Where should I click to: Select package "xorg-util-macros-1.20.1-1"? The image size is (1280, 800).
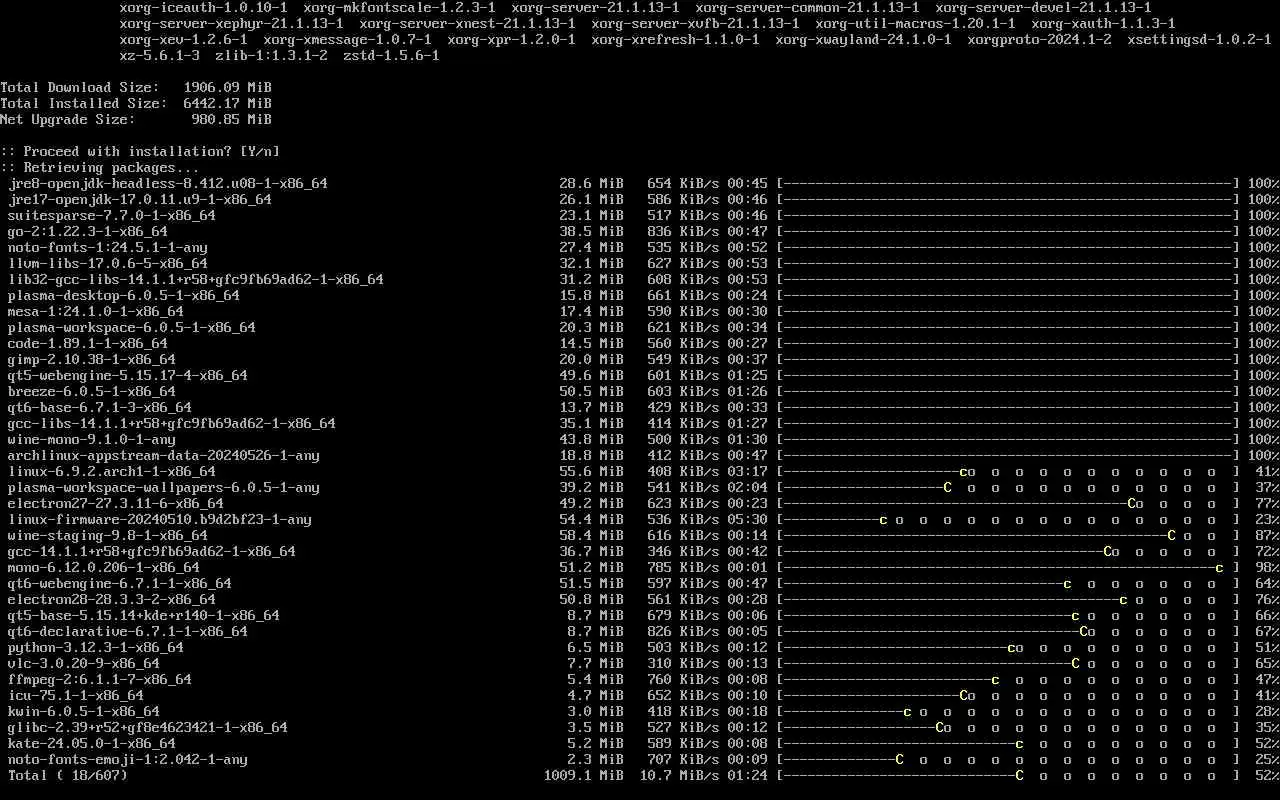(916, 23)
